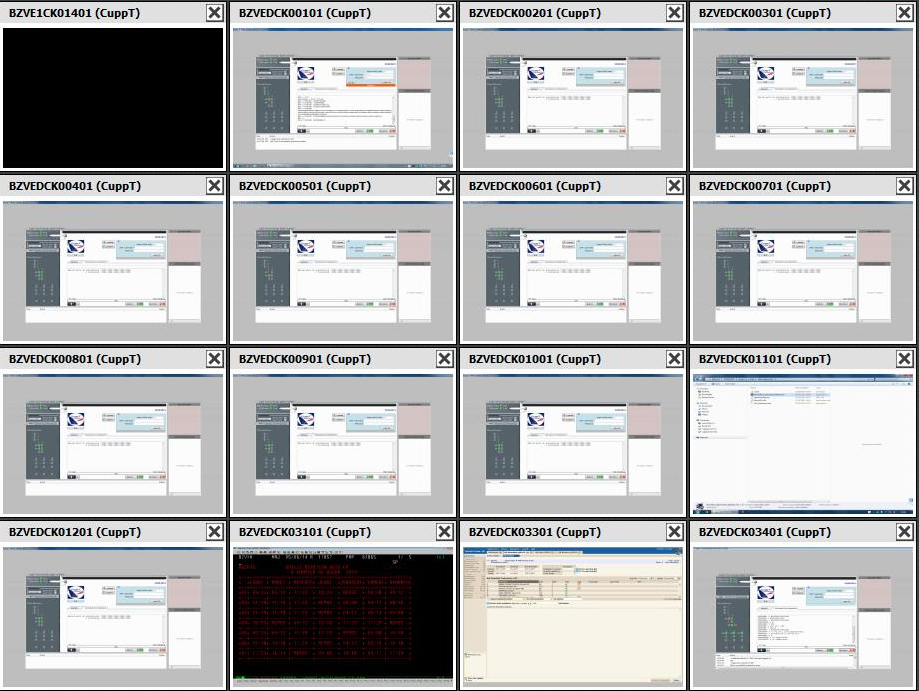Select the BZVEDCK01001 desktop thumbnail

click(x=573, y=444)
